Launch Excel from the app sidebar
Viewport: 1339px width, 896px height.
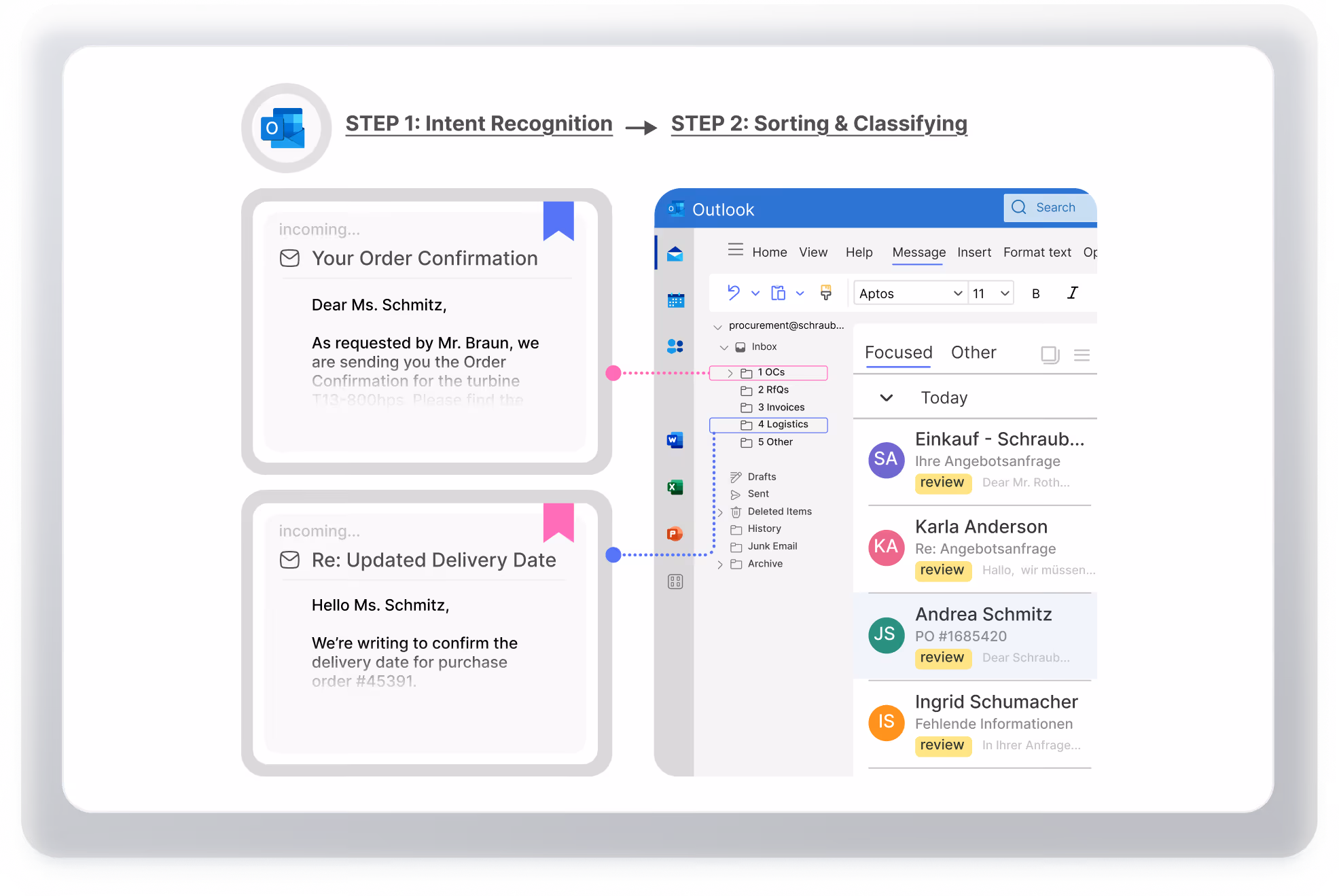click(x=675, y=487)
